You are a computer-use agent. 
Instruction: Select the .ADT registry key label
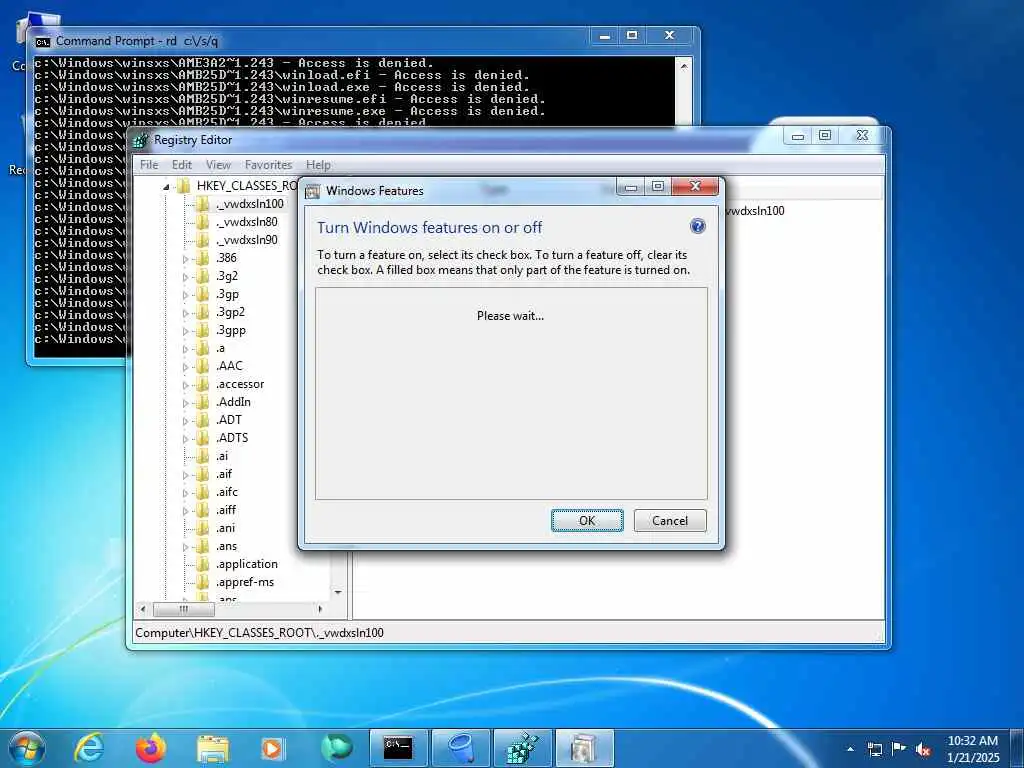point(229,420)
